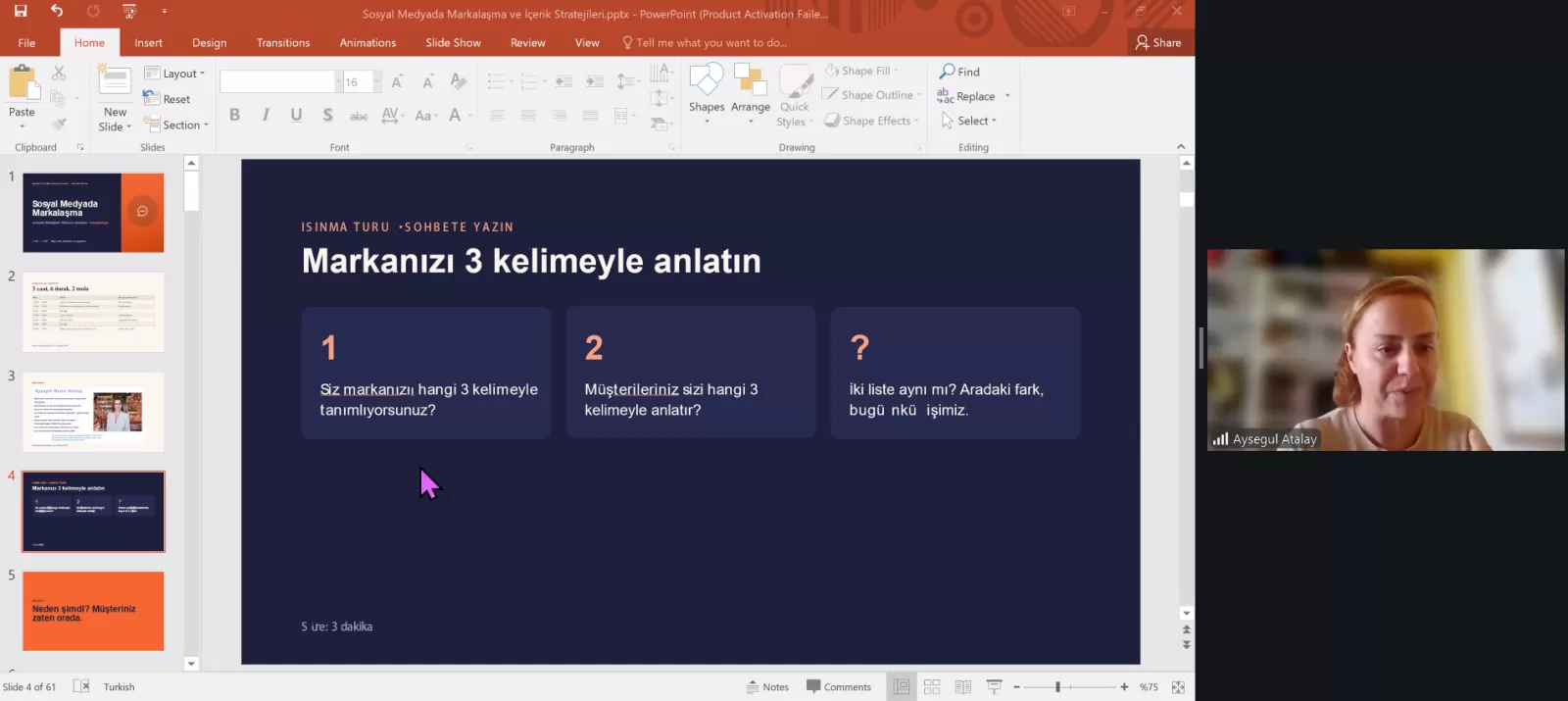Open the Layout dropdown

pyautogui.click(x=174, y=74)
